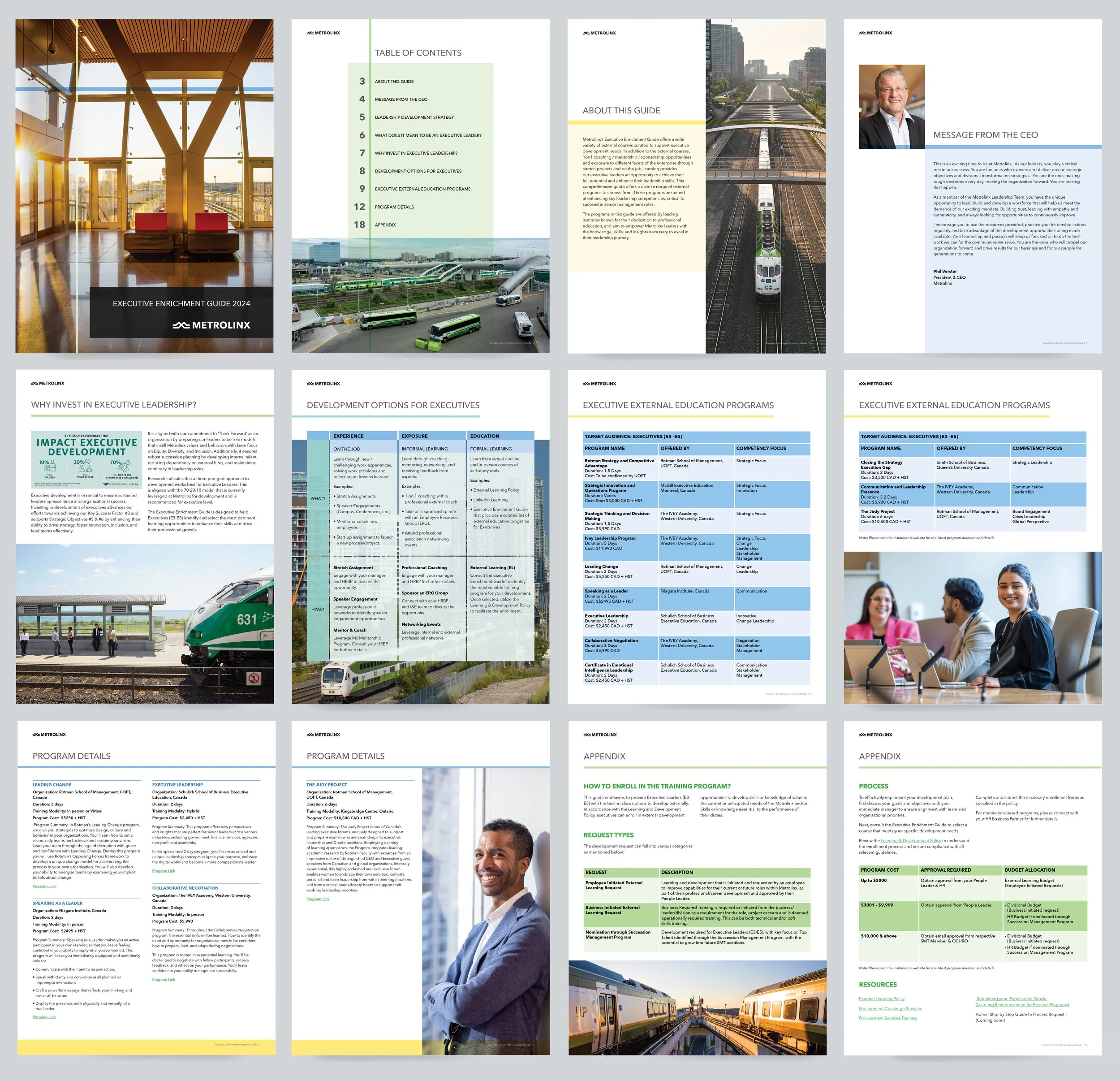Click Metrolinx logo above Message from the CEO
Screen dimensions: 1120x1081
tap(875, 33)
